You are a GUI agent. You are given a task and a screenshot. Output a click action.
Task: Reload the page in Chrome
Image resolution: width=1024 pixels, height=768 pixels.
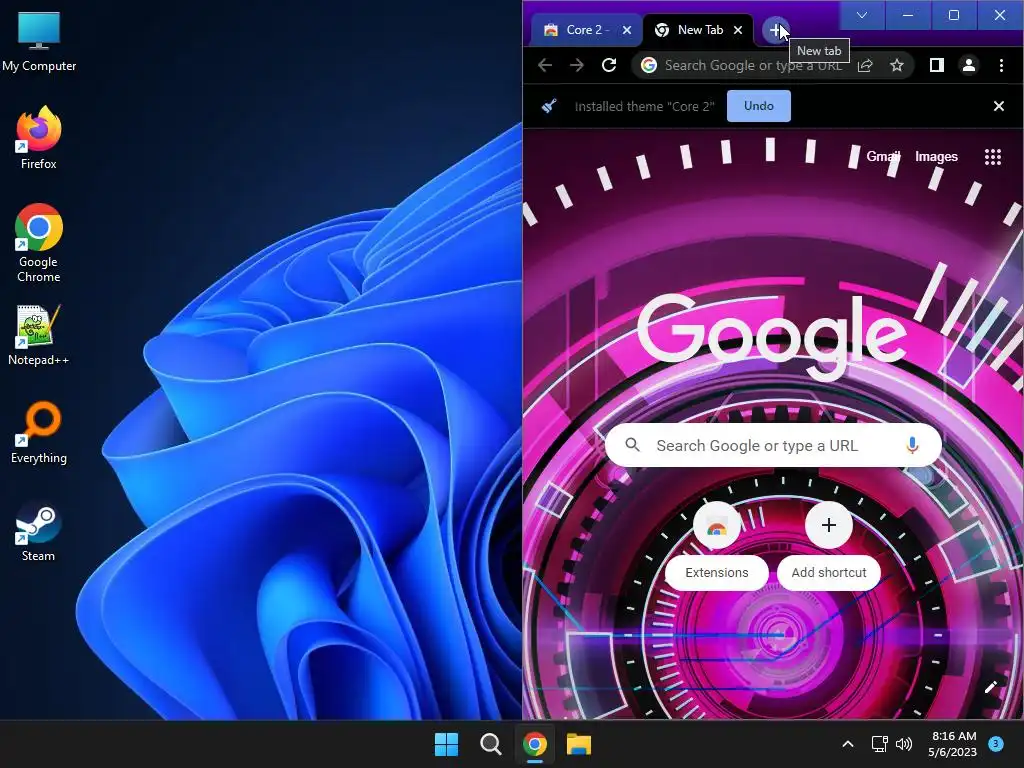click(x=609, y=65)
